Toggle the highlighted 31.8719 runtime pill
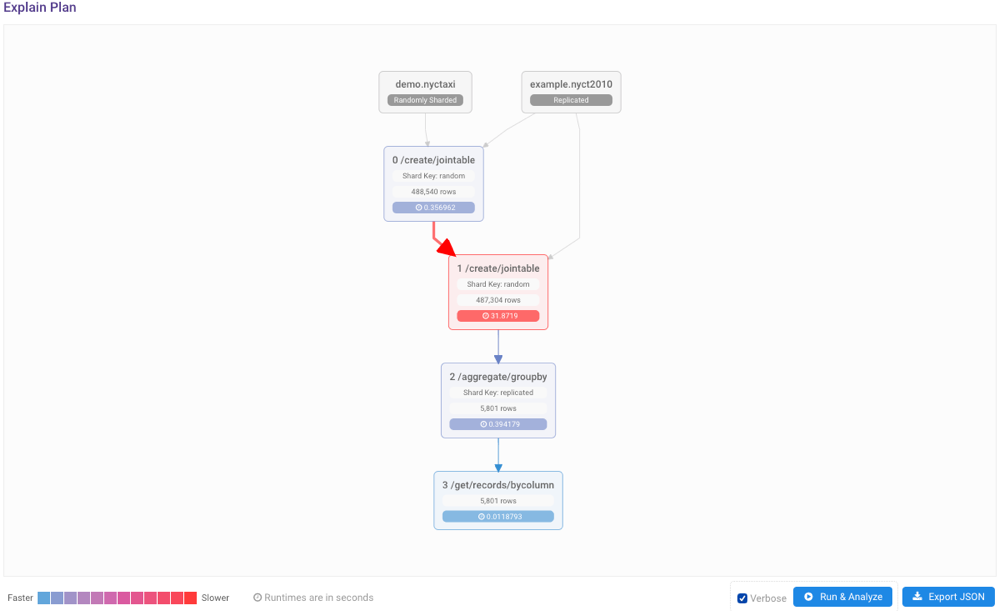 tap(498, 315)
